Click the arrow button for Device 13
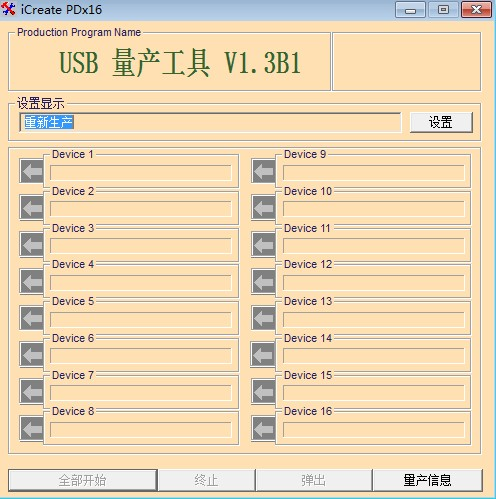The height and width of the screenshot is (499, 496). click(263, 318)
